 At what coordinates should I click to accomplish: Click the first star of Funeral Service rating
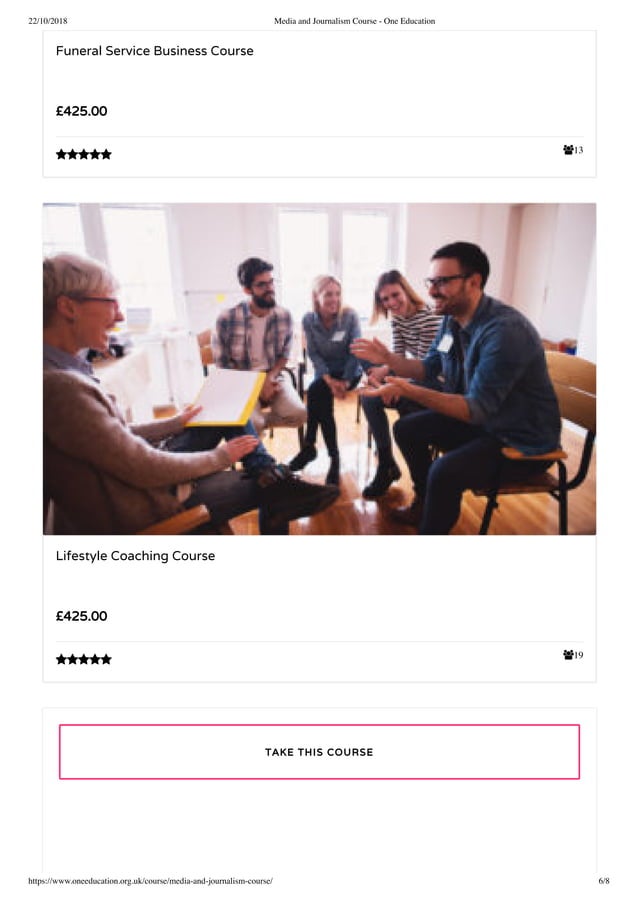click(x=62, y=154)
